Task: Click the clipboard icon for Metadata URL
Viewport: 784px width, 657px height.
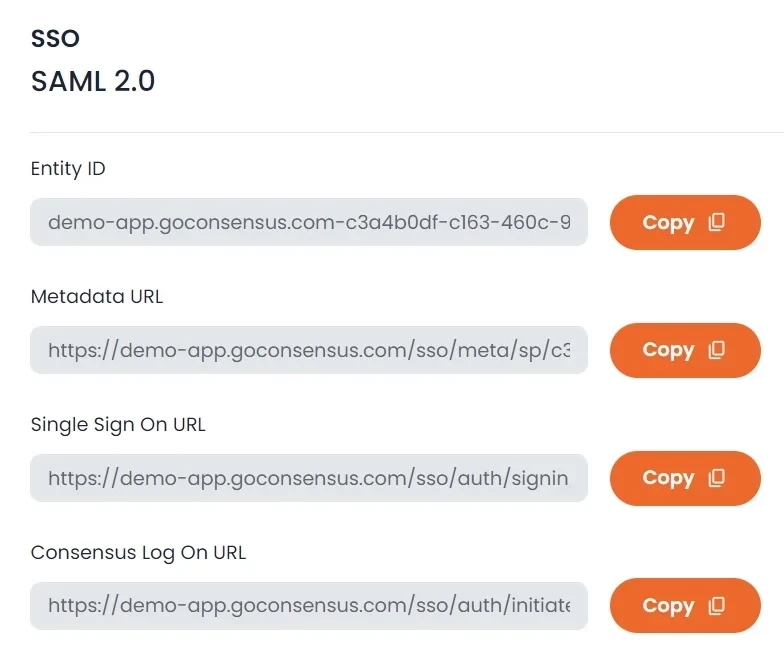Action: 716,350
